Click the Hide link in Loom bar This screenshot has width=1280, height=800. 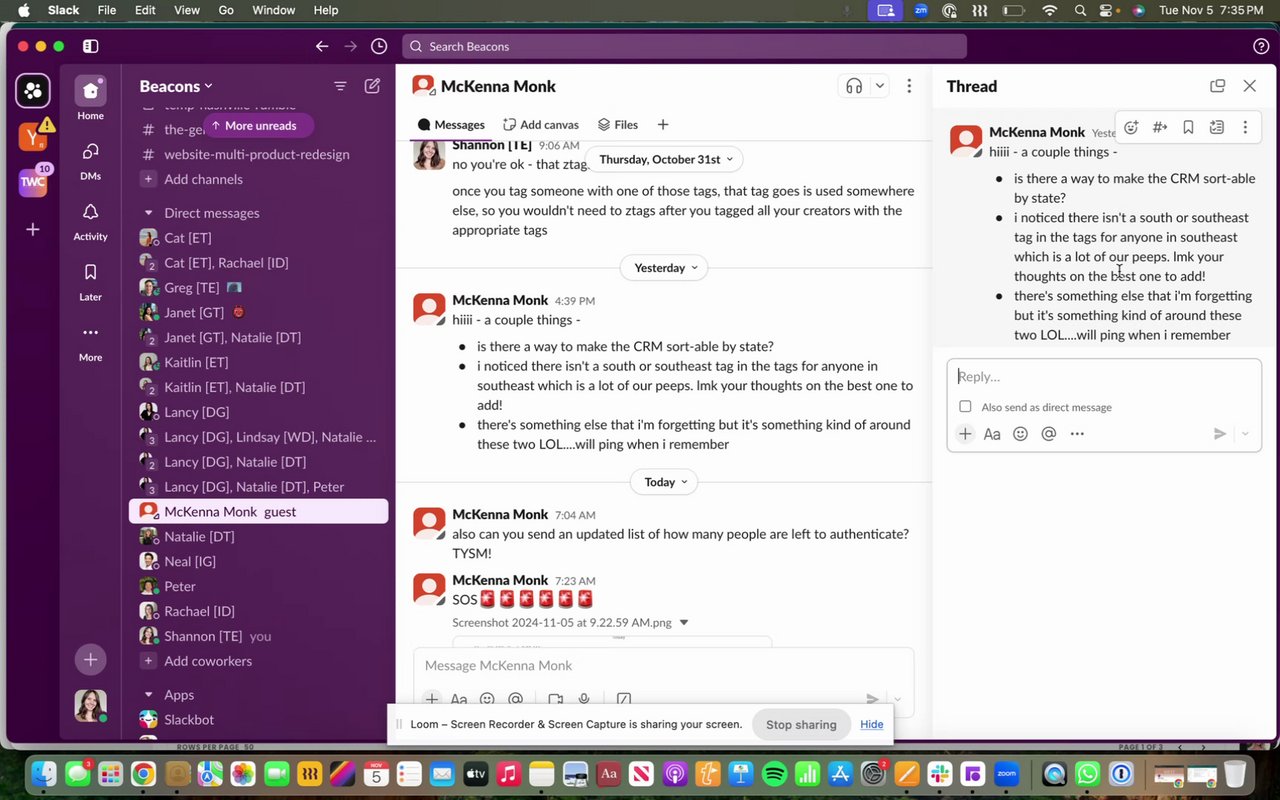pos(872,725)
